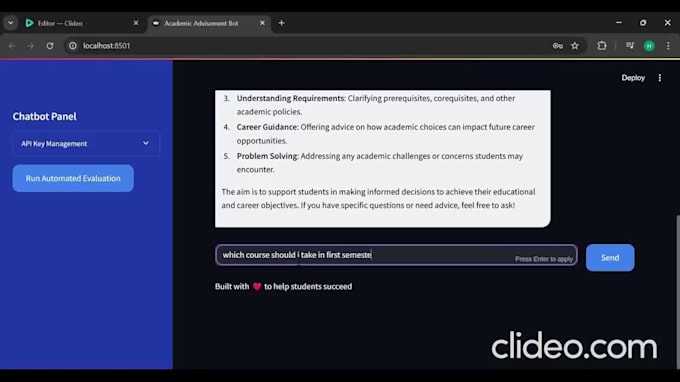Click the 'Career Guidance:' list item text
This screenshot has width=680, height=382.
tap(268, 127)
